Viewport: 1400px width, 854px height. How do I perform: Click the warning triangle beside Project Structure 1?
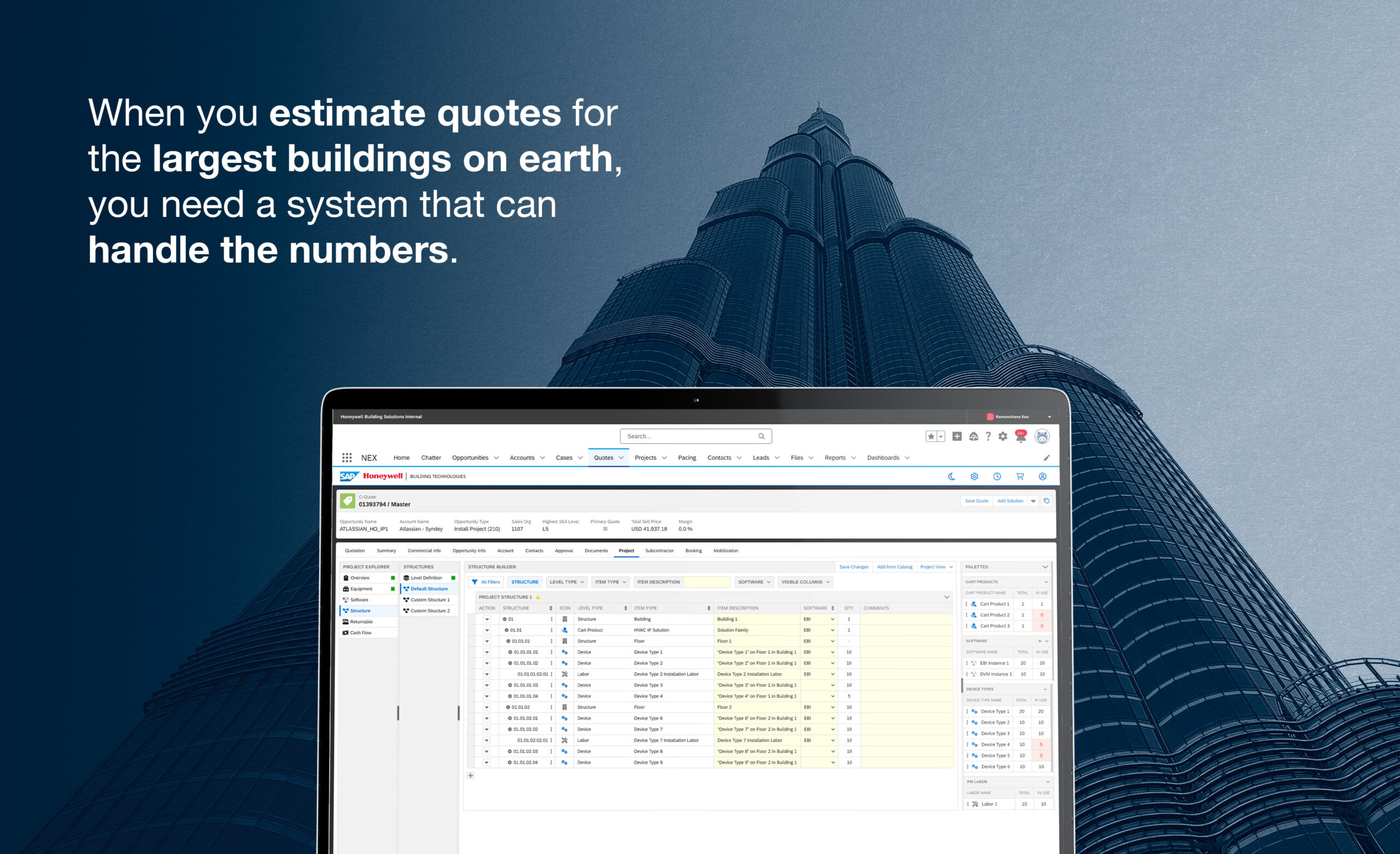(x=538, y=597)
